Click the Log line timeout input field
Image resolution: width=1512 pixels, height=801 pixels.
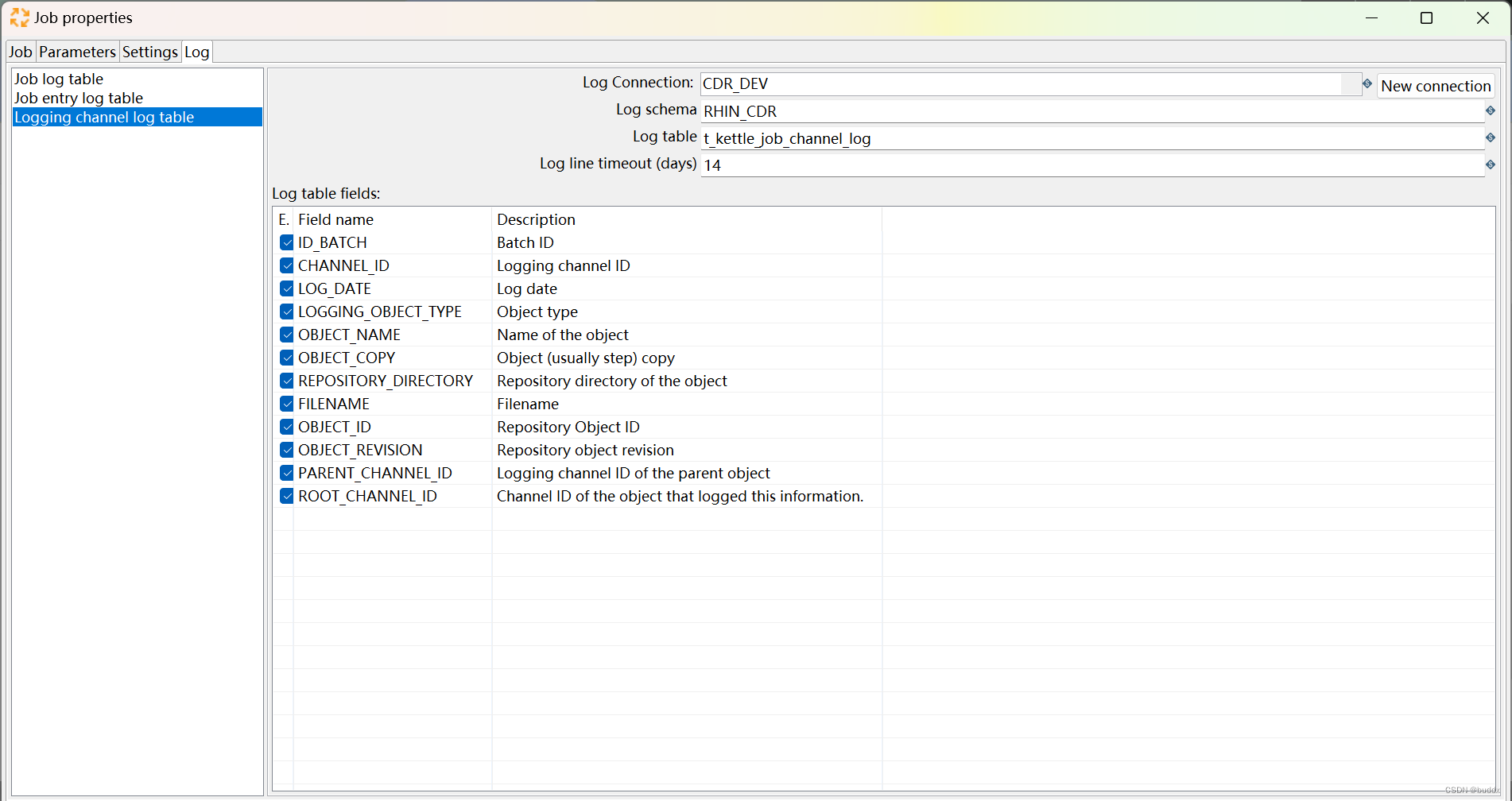[1092, 165]
